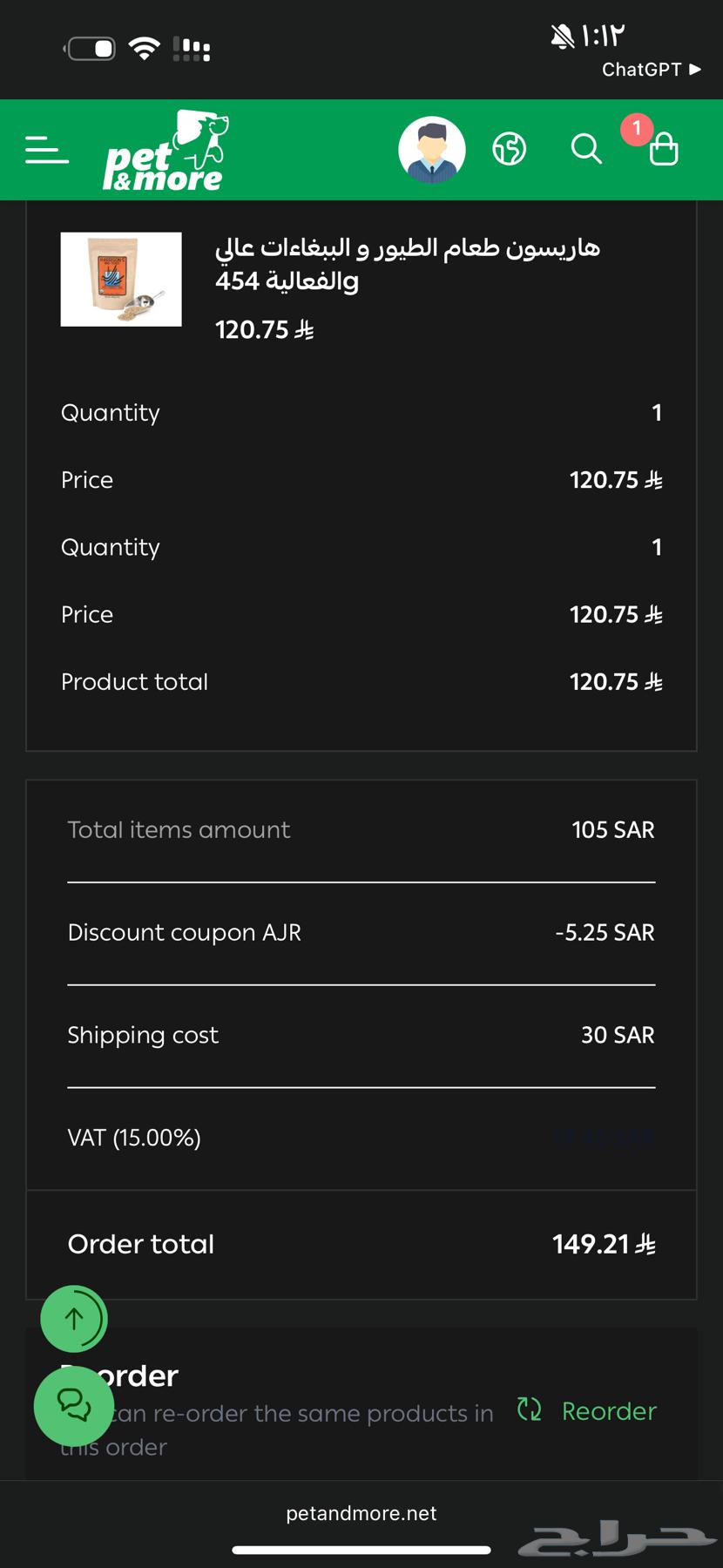The width and height of the screenshot is (723, 1568).
Task: Select the Order total row
Action: coord(361,1244)
